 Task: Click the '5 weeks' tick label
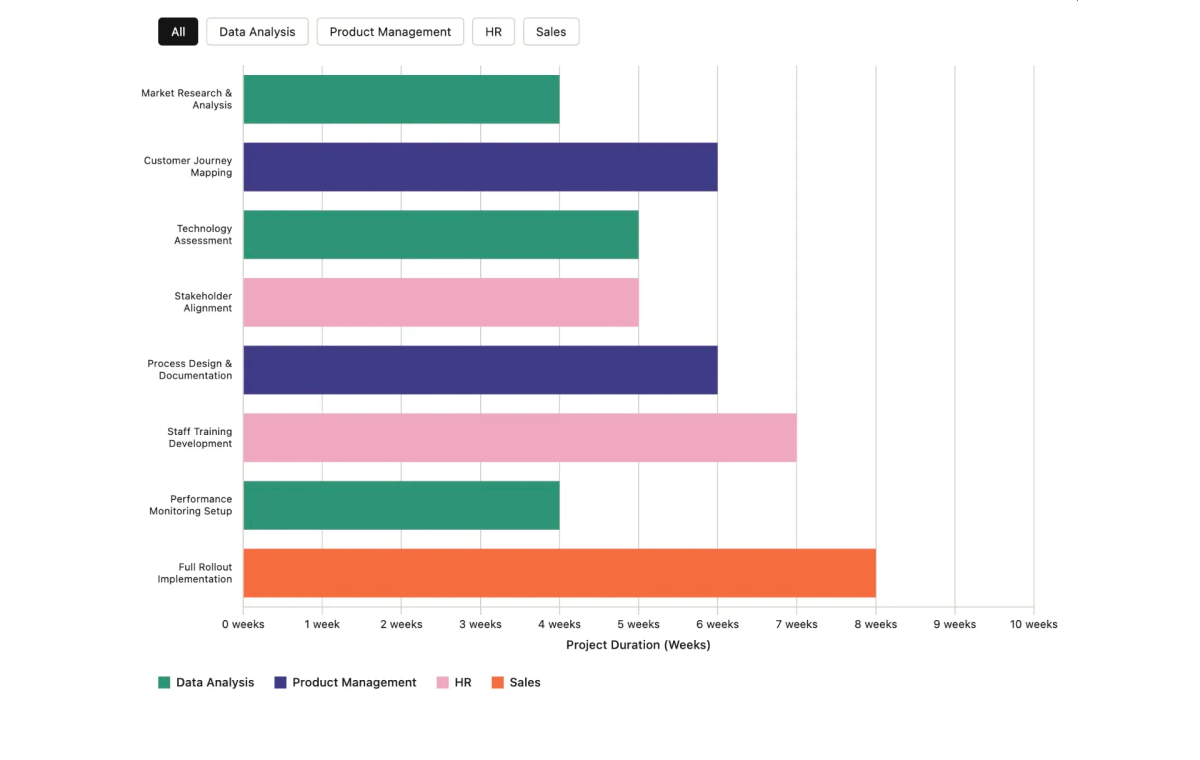click(x=638, y=624)
